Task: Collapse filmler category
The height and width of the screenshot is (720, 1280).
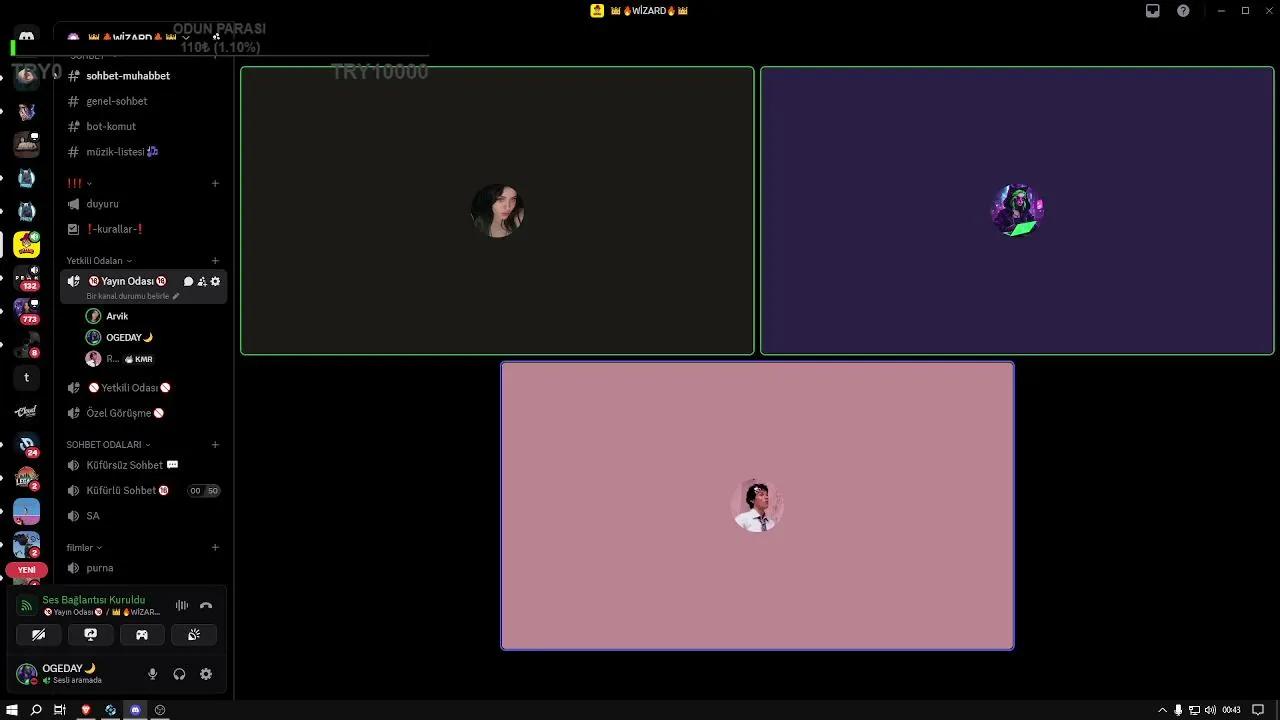Action: click(x=84, y=548)
